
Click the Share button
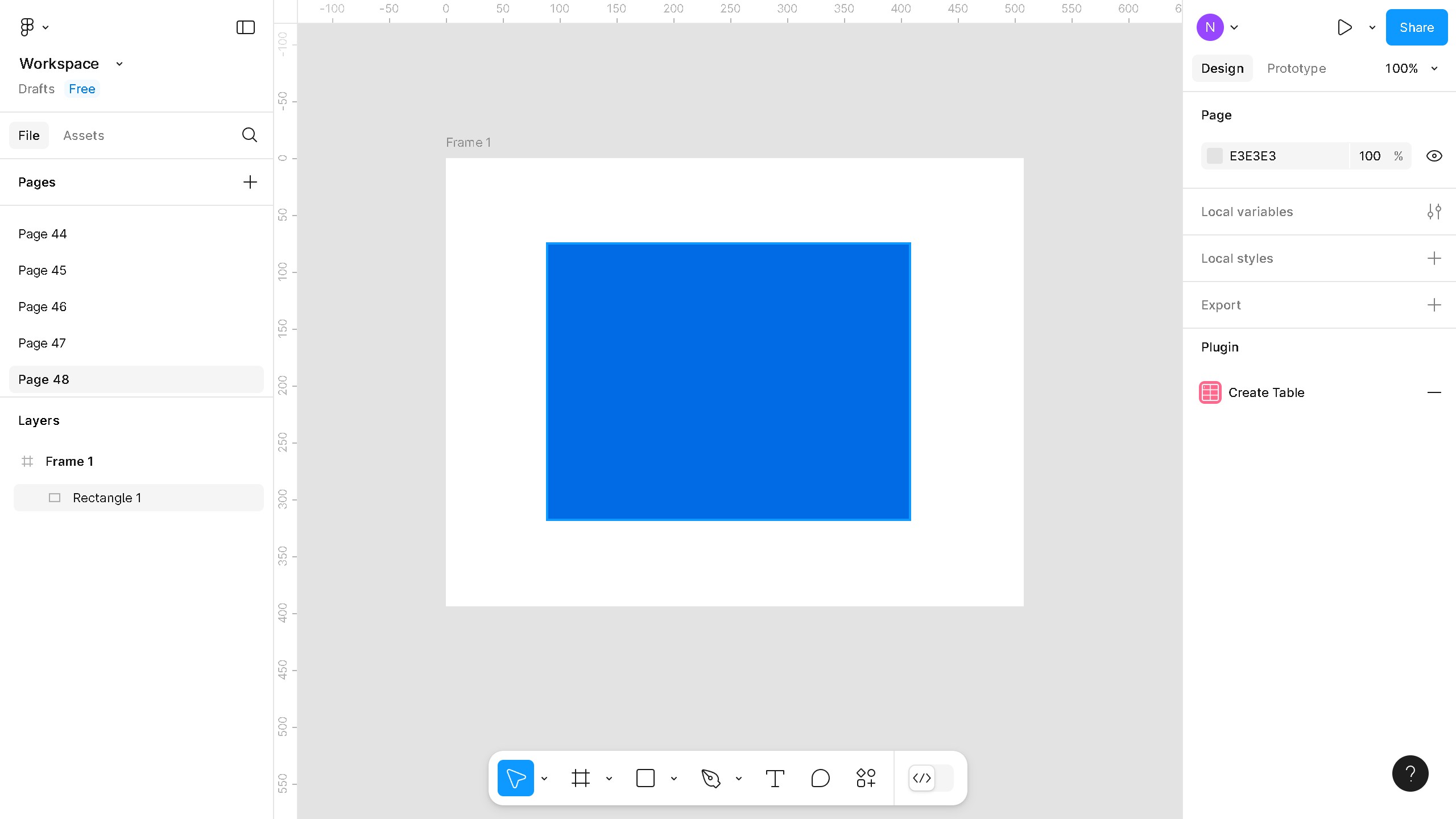[1416, 27]
